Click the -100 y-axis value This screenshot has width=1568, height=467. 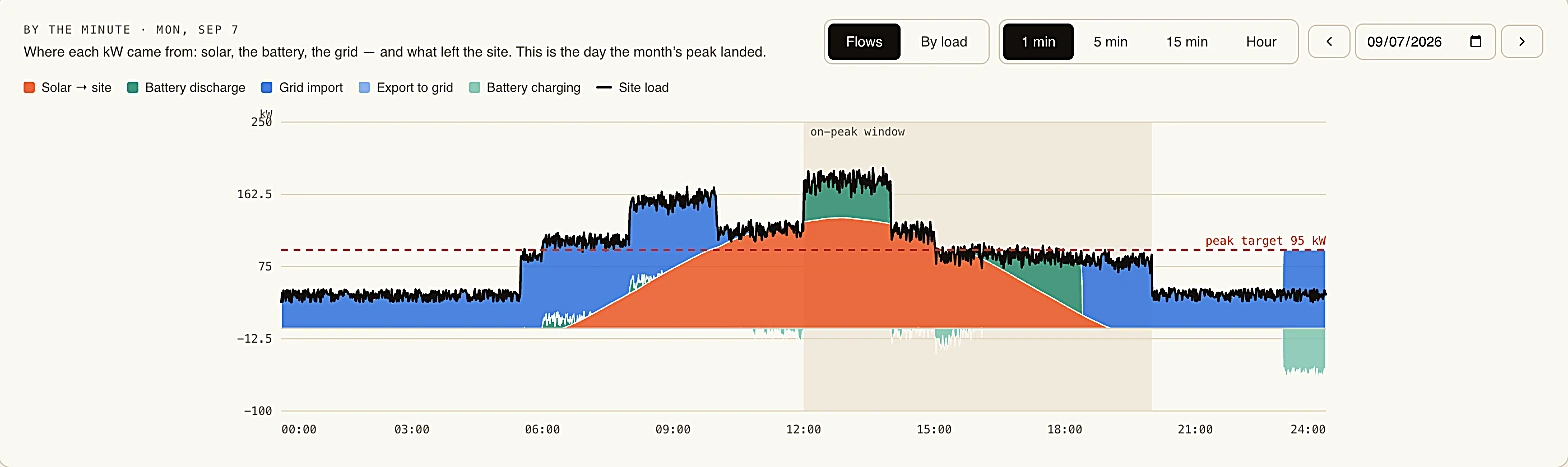(257, 410)
